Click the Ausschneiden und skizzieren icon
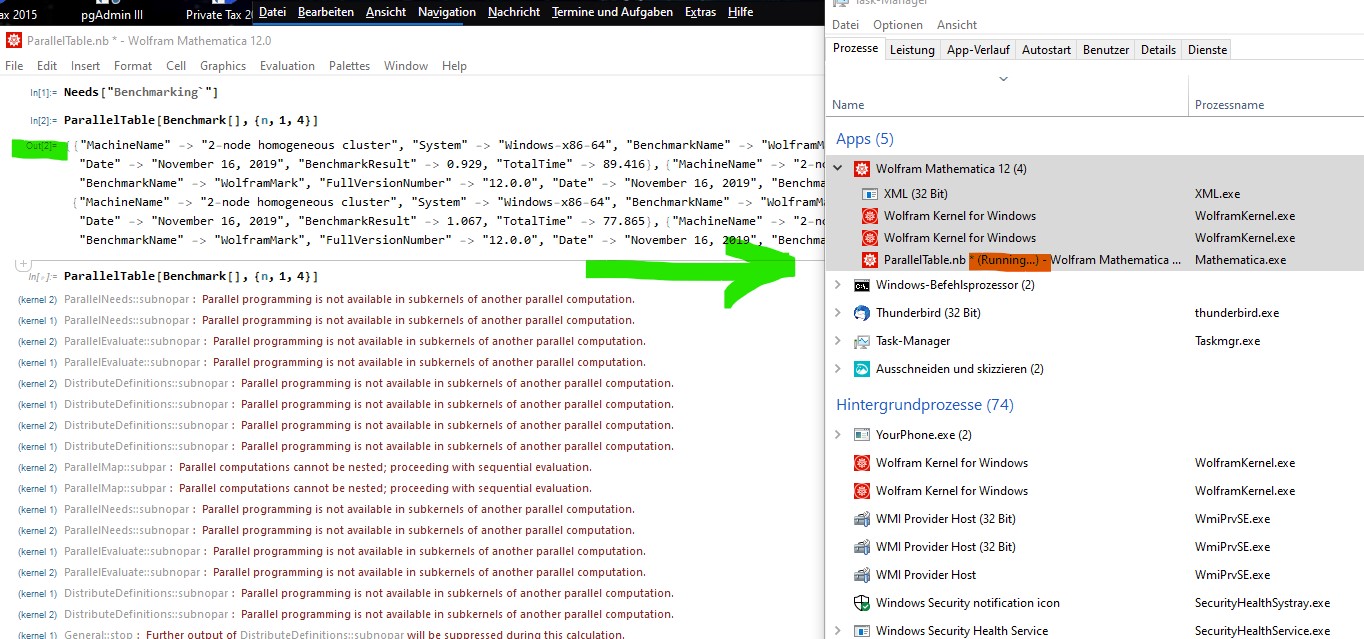The width and height of the screenshot is (1364, 639). 862,369
